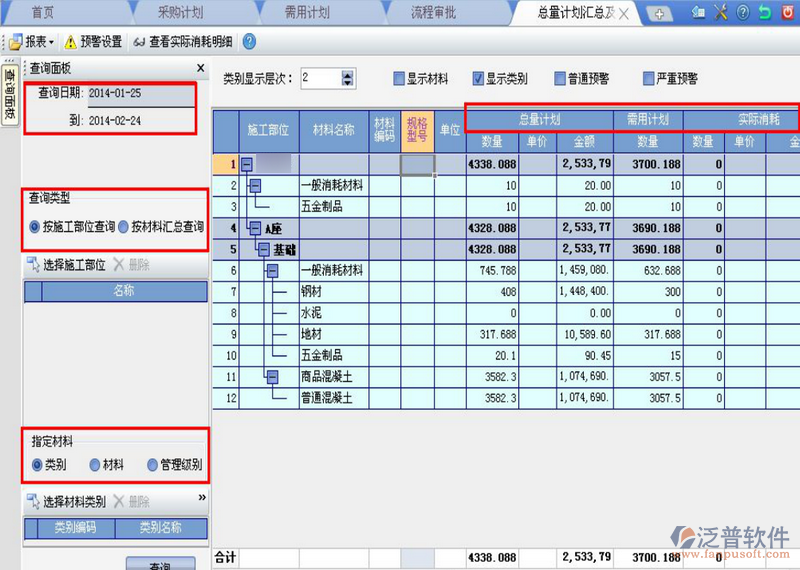Click 选择材料类别 selection icon
Viewport: 800px width, 570px height.
pyautogui.click(x=33, y=501)
